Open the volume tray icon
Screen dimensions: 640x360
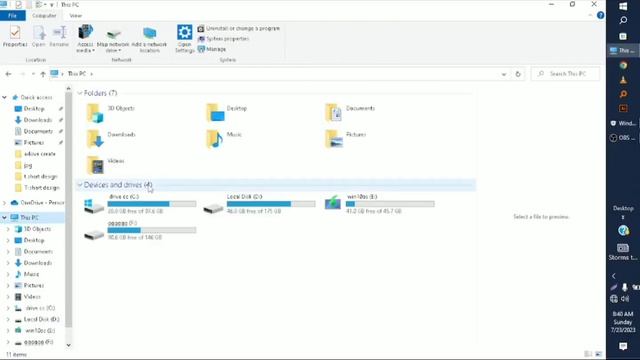(x=625, y=299)
